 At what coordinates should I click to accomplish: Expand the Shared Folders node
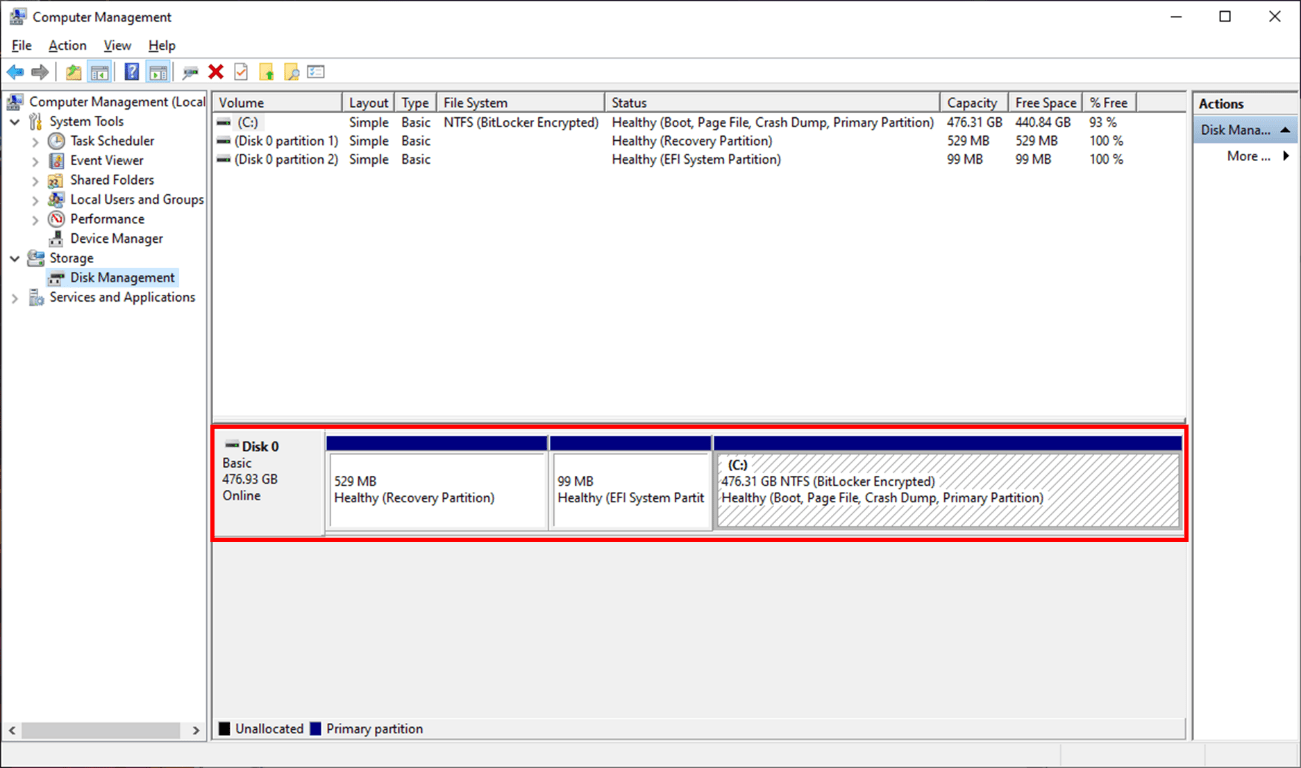tap(36, 180)
